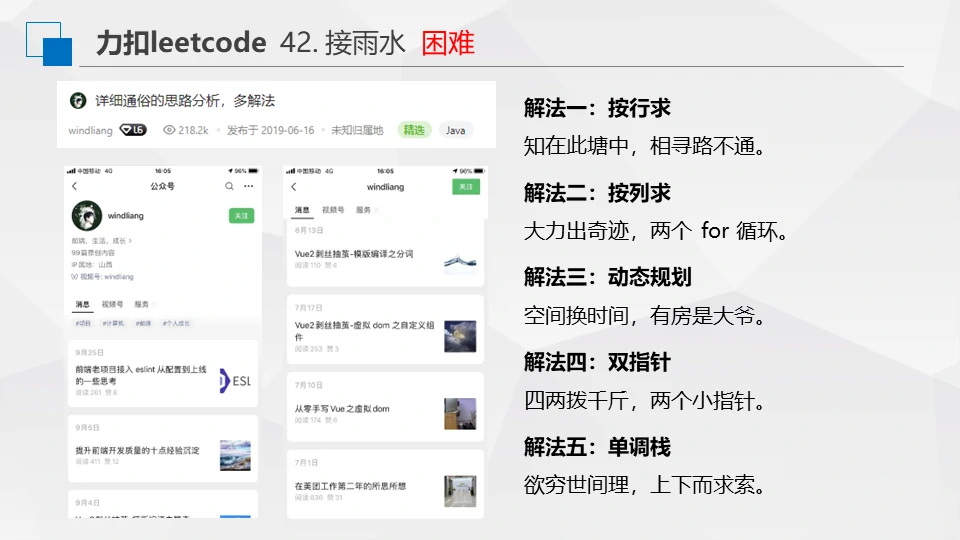This screenshot has height=540, width=960.
Task: Open search via the magnifier icon
Action: (x=229, y=186)
